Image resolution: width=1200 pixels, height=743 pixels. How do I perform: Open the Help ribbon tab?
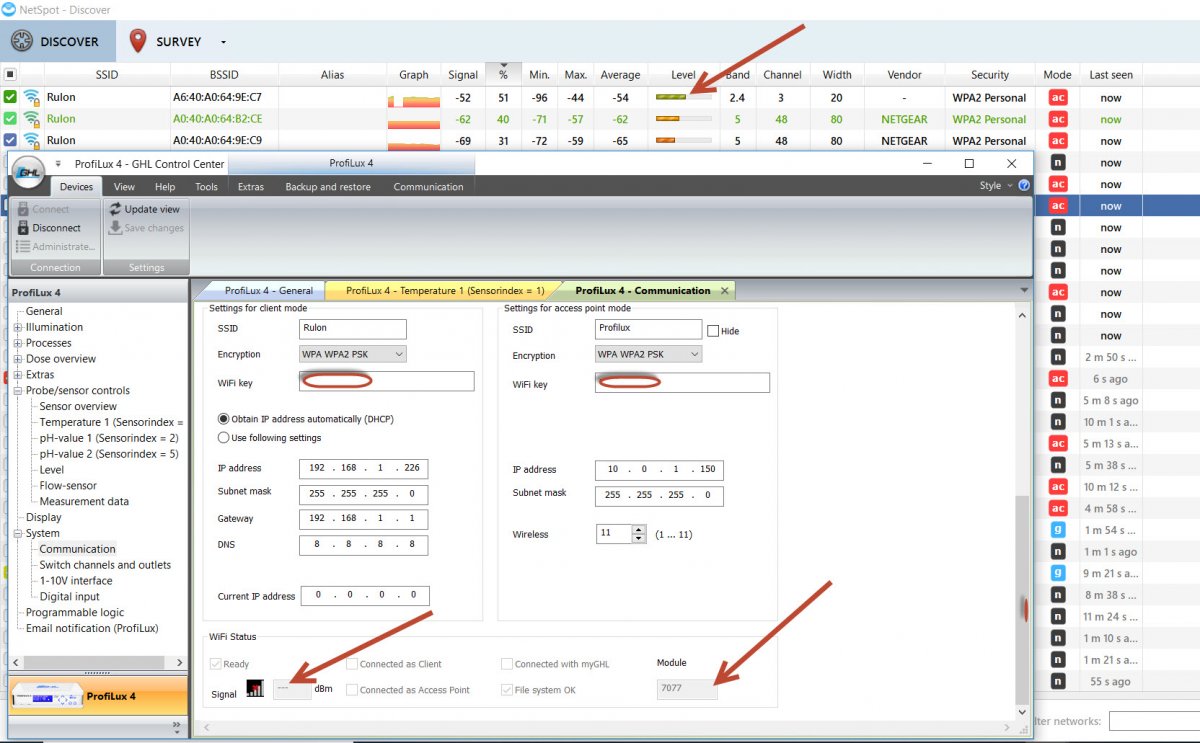165,187
